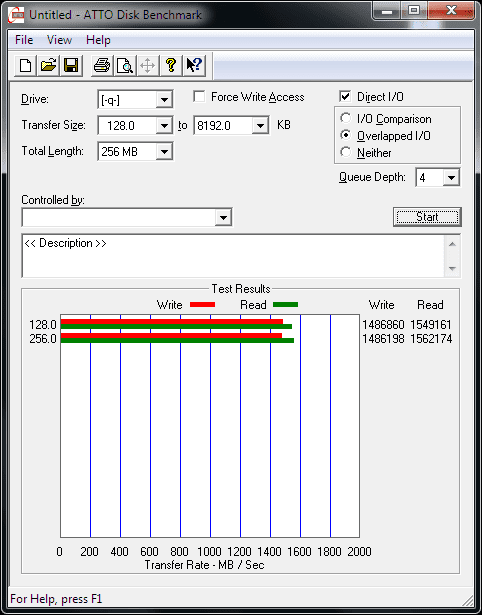Click the Start button
The image size is (482, 615).
point(427,217)
